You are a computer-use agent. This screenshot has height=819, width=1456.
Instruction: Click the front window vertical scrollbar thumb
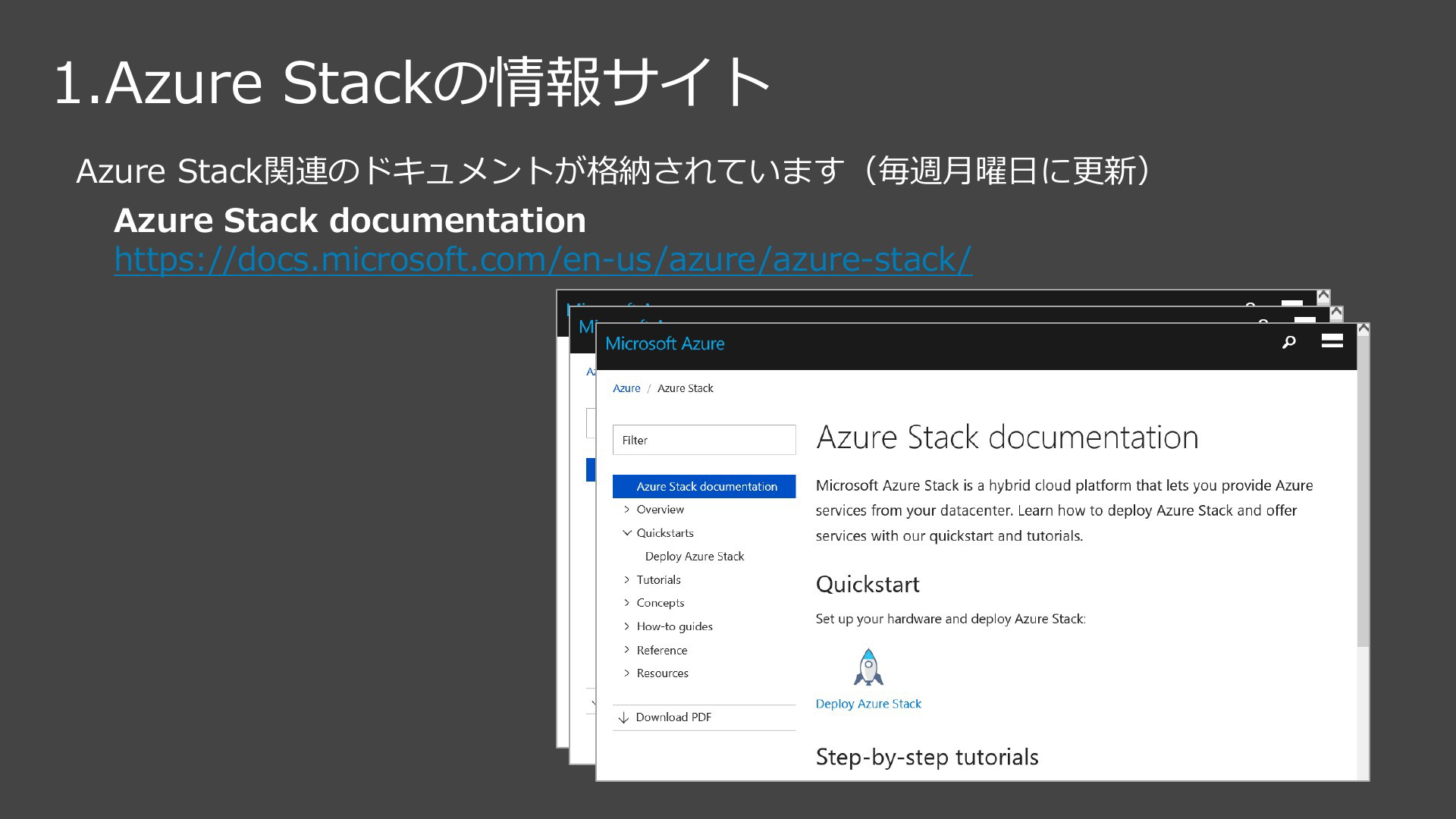point(1363,491)
